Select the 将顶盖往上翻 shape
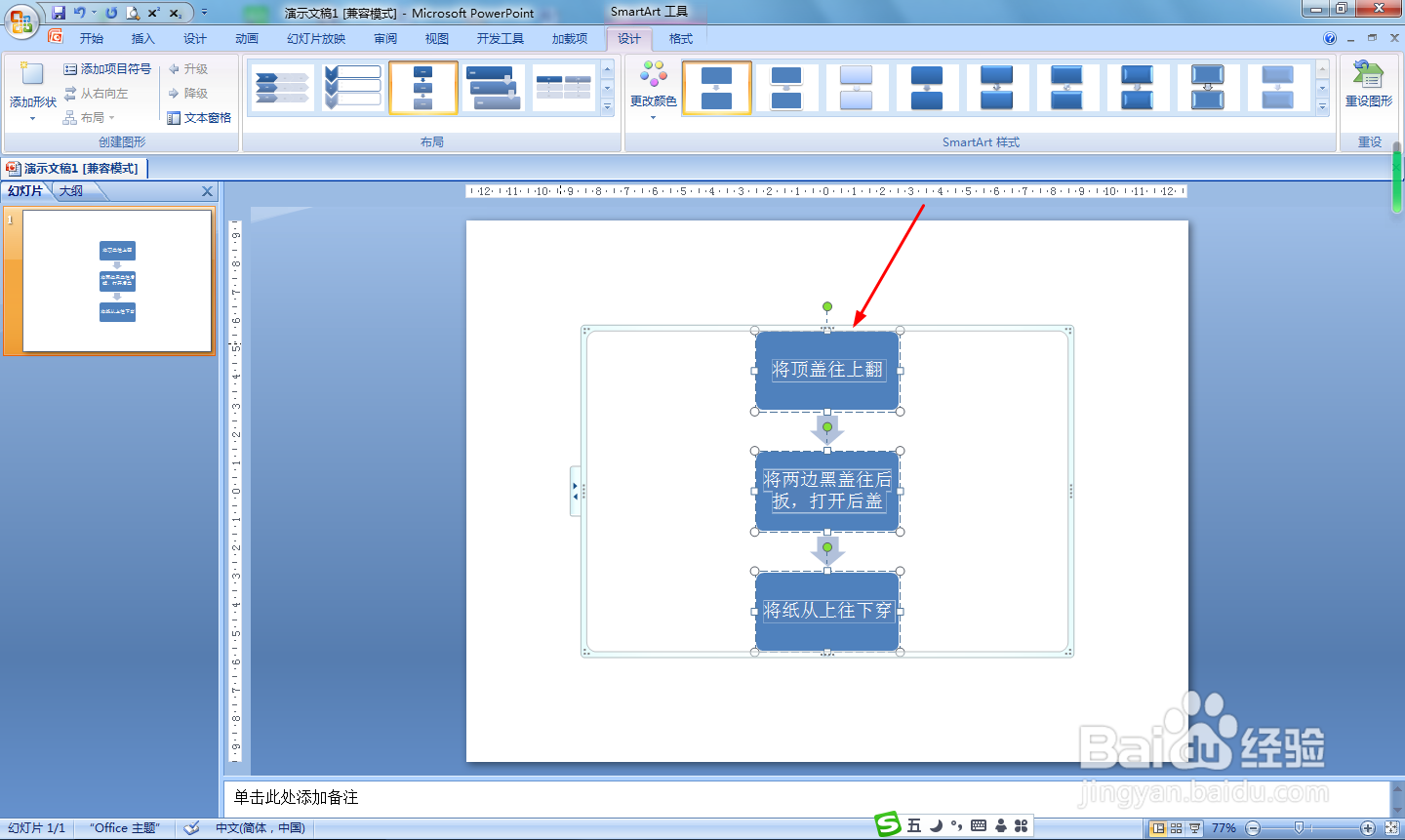Viewport: 1405px width, 840px height. [827, 370]
